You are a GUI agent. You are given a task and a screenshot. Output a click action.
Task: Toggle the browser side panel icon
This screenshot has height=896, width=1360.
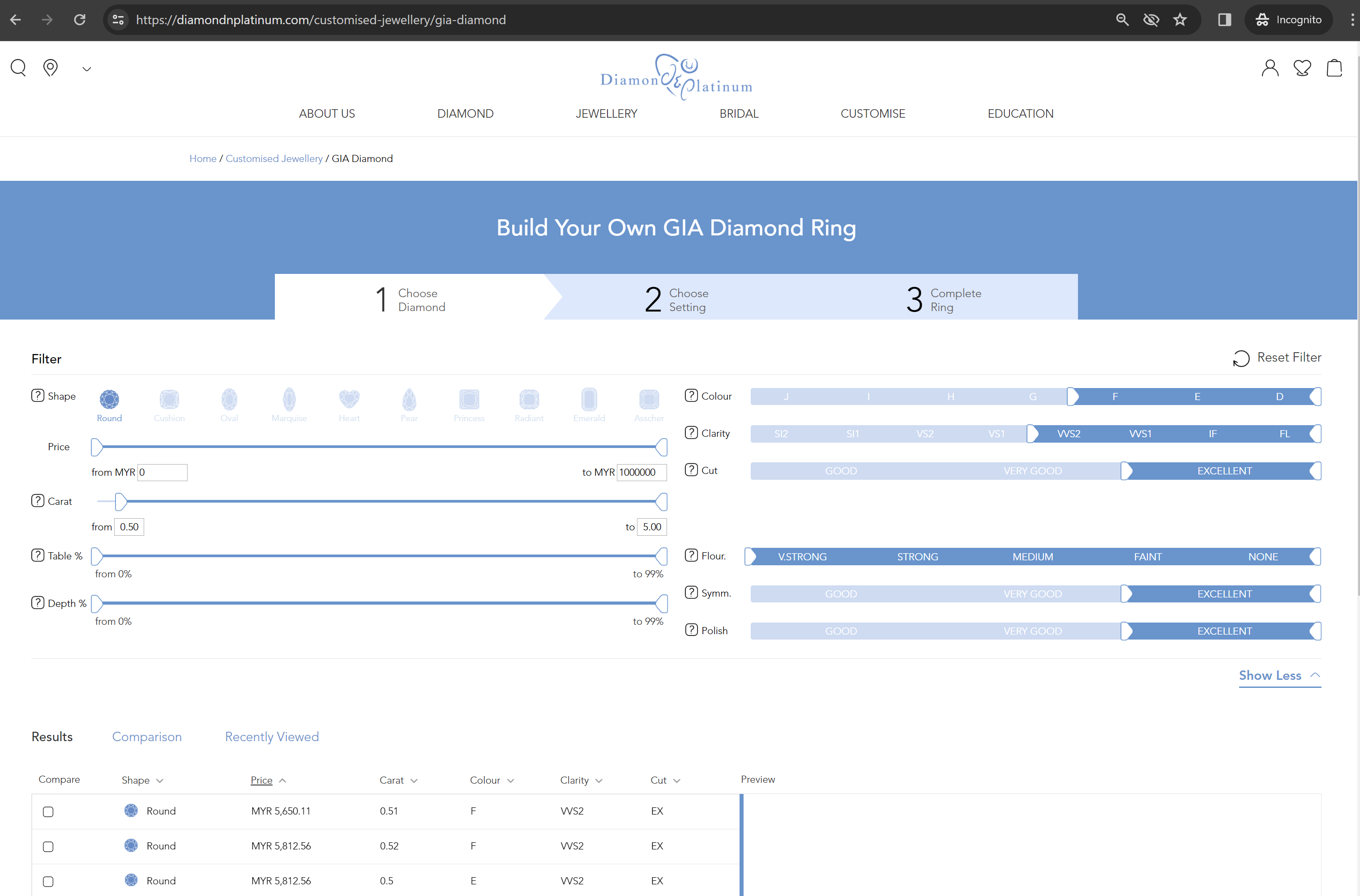(x=1224, y=20)
